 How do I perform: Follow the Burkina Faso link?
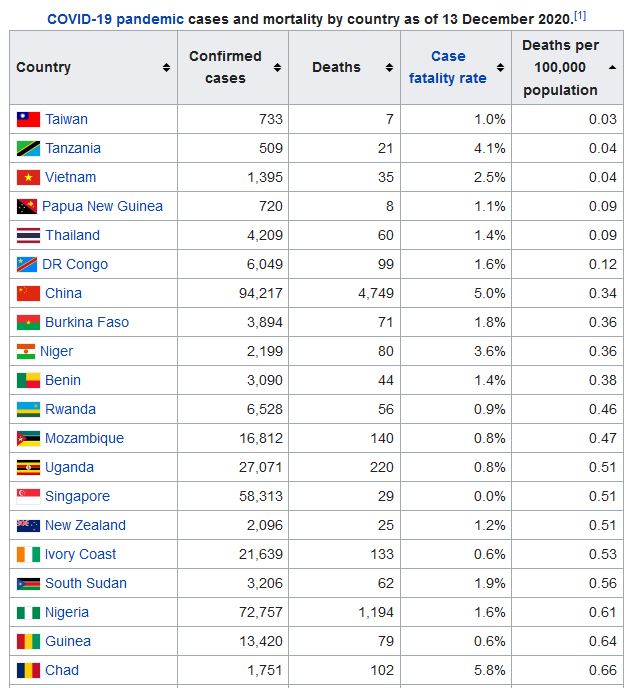pos(87,322)
